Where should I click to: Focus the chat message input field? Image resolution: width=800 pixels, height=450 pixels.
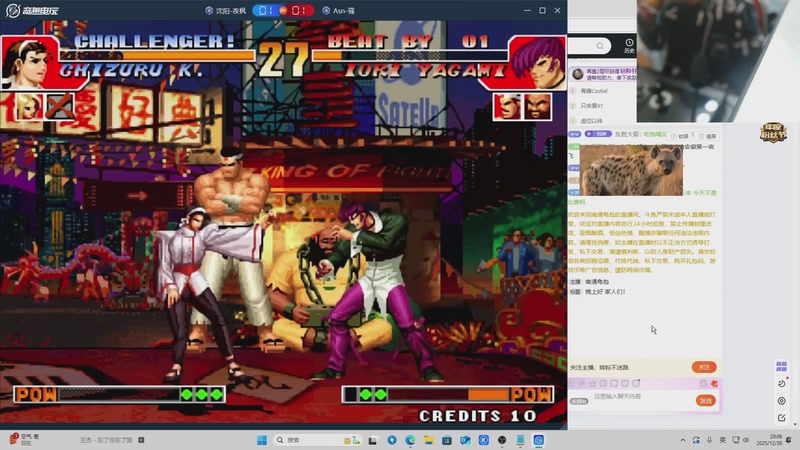[642, 396]
